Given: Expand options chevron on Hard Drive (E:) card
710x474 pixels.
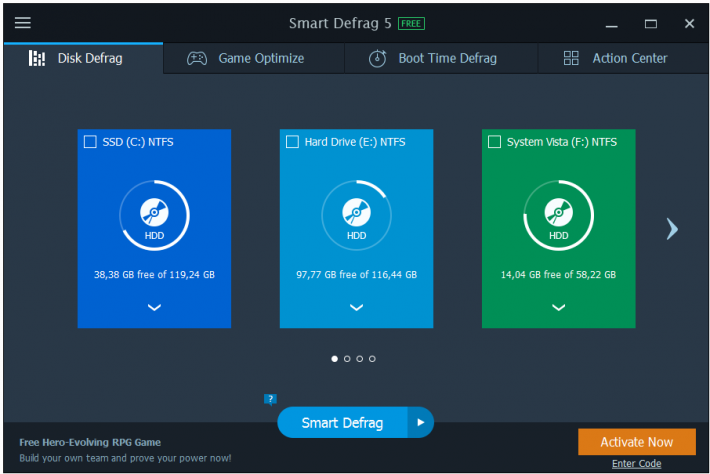Looking at the screenshot, I should click(x=356, y=307).
